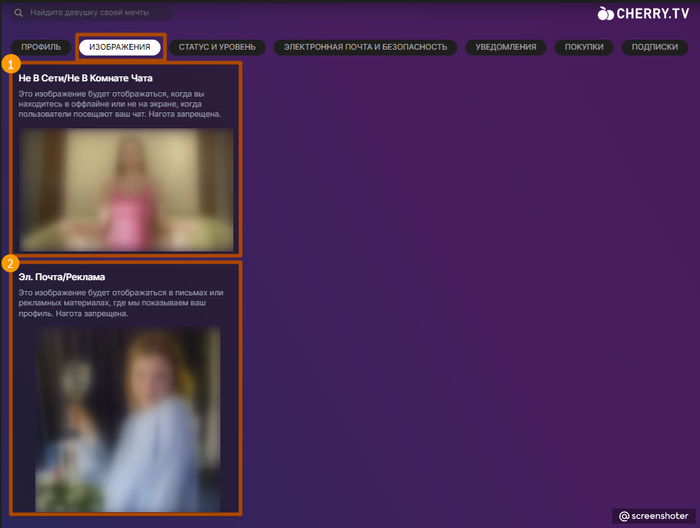The image size is (700, 528).
Task: Click the orange badge numbered 1
Action: 11,64
